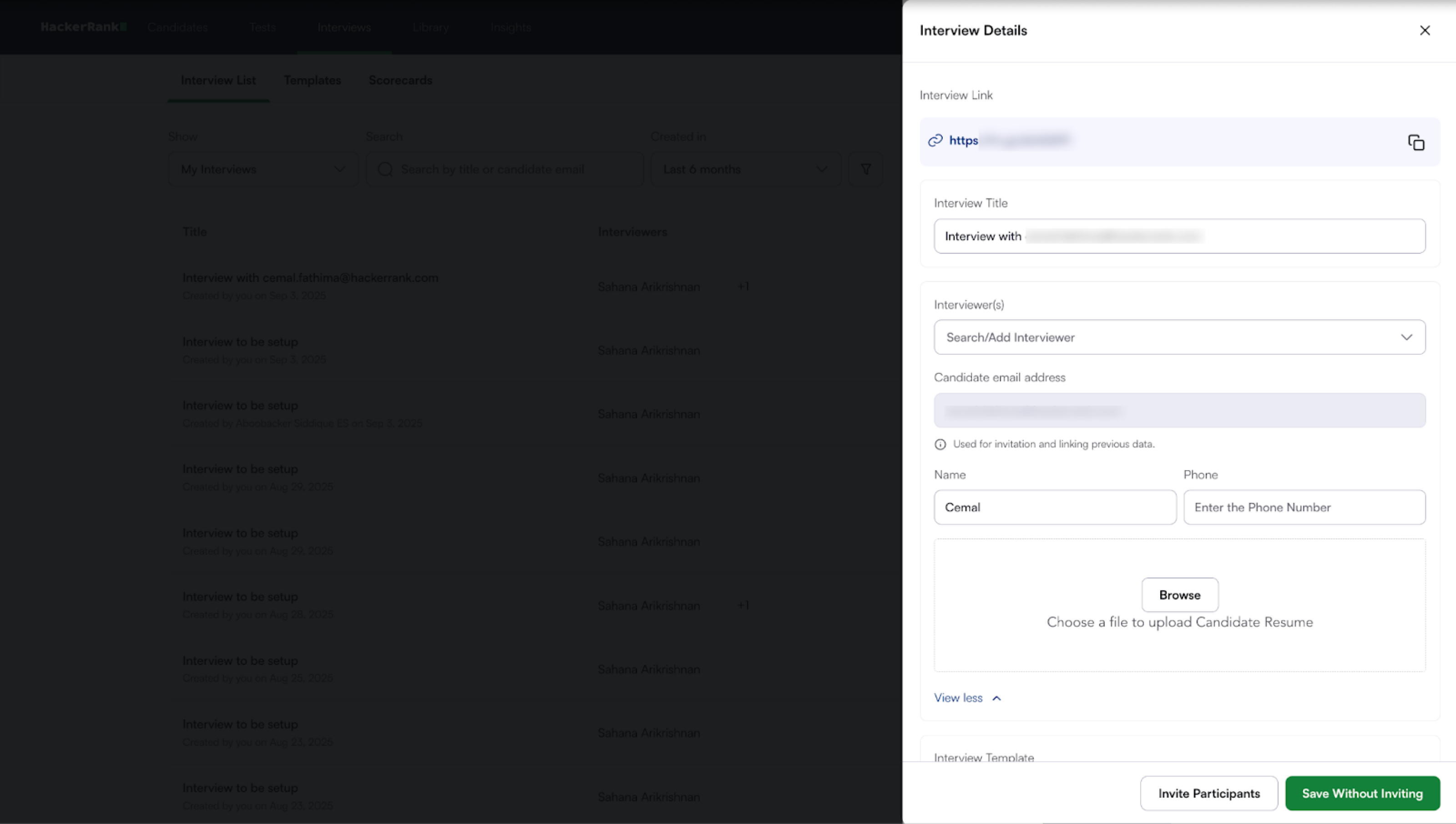Click the 'Choose a file to upload Candidate Resume' text
Image resolution: width=1456 pixels, height=824 pixels.
1180,622
